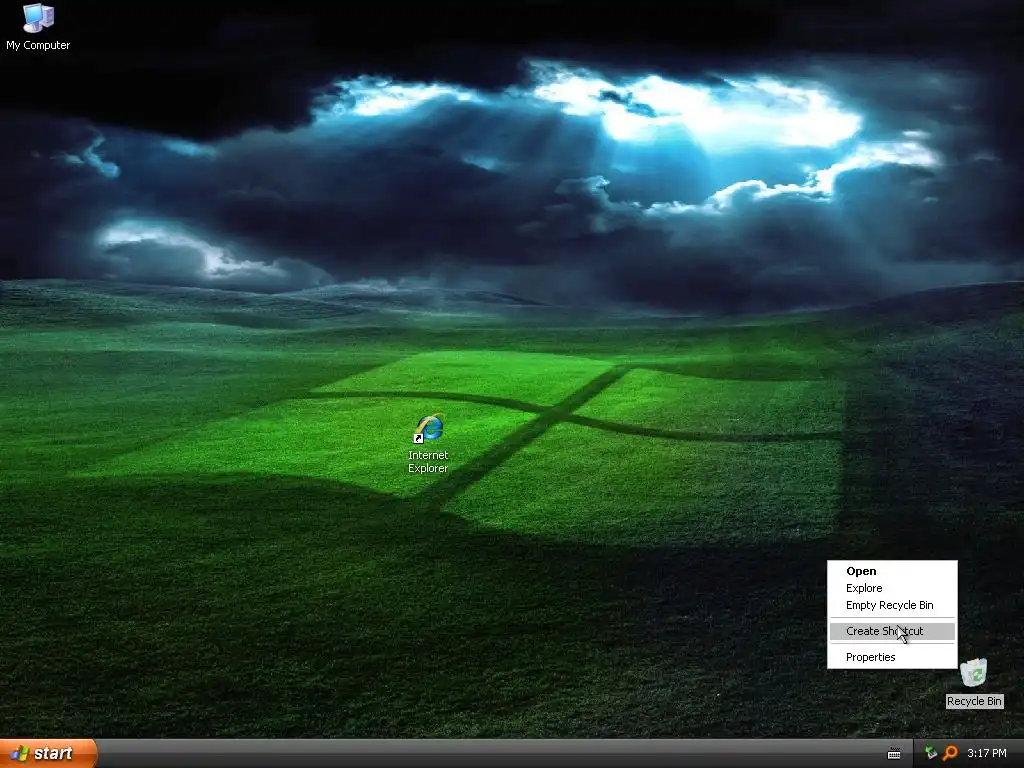Click the Internet Explorer label text

[428, 462]
